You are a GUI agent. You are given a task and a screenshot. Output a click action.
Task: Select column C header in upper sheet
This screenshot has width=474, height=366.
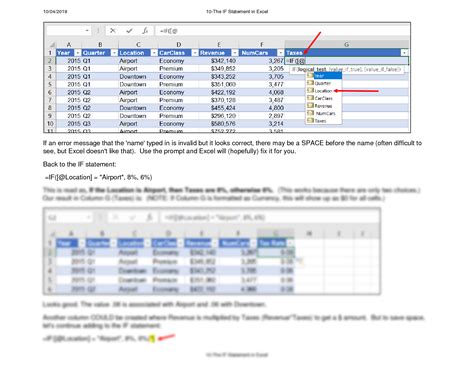click(138, 45)
